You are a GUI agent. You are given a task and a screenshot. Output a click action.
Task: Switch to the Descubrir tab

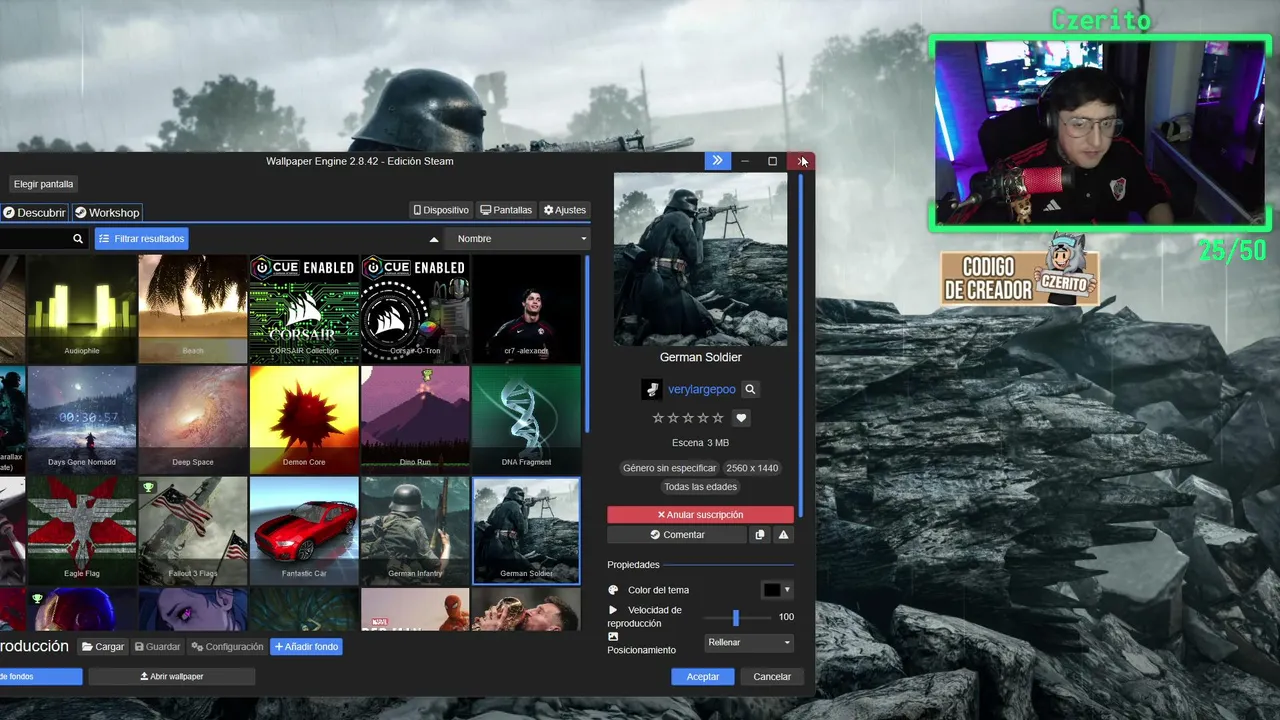click(34, 212)
